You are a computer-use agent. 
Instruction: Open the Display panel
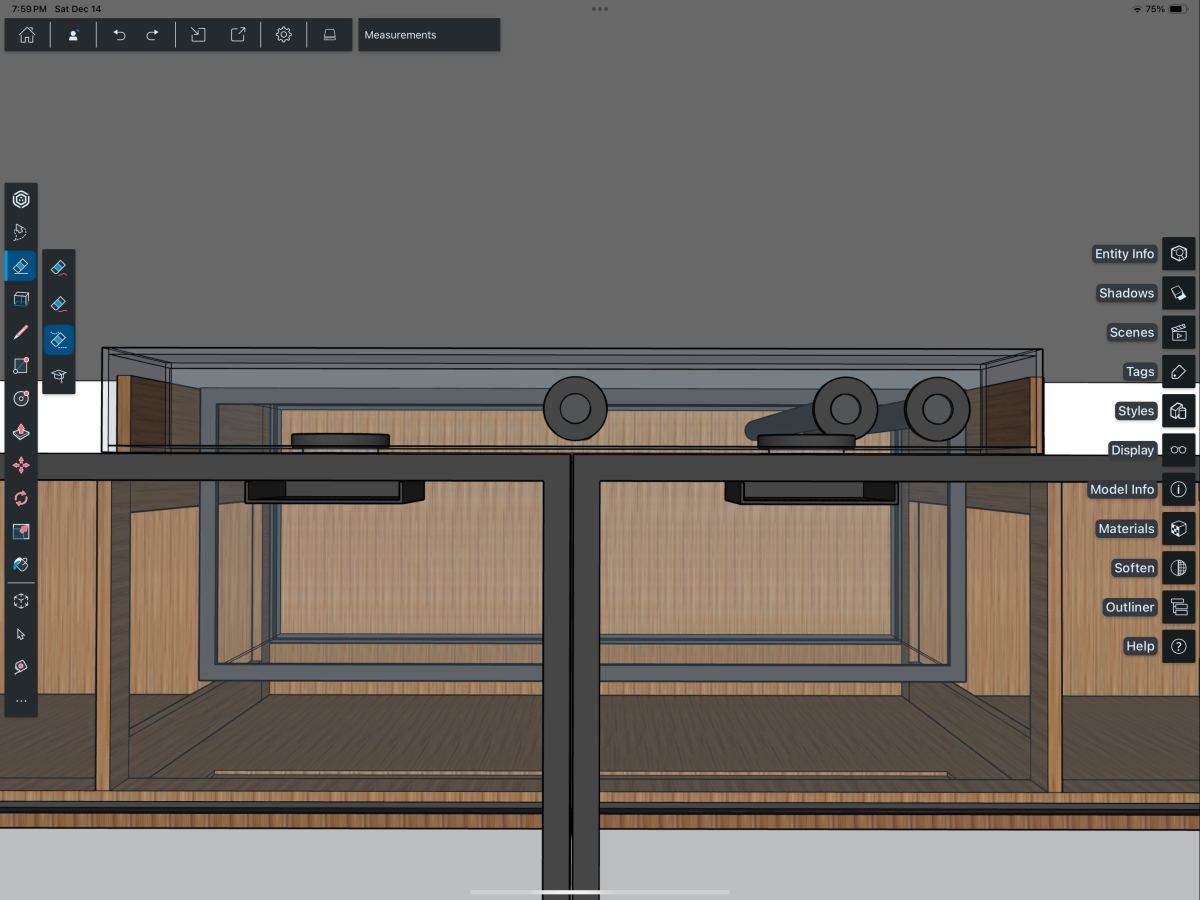click(1179, 450)
